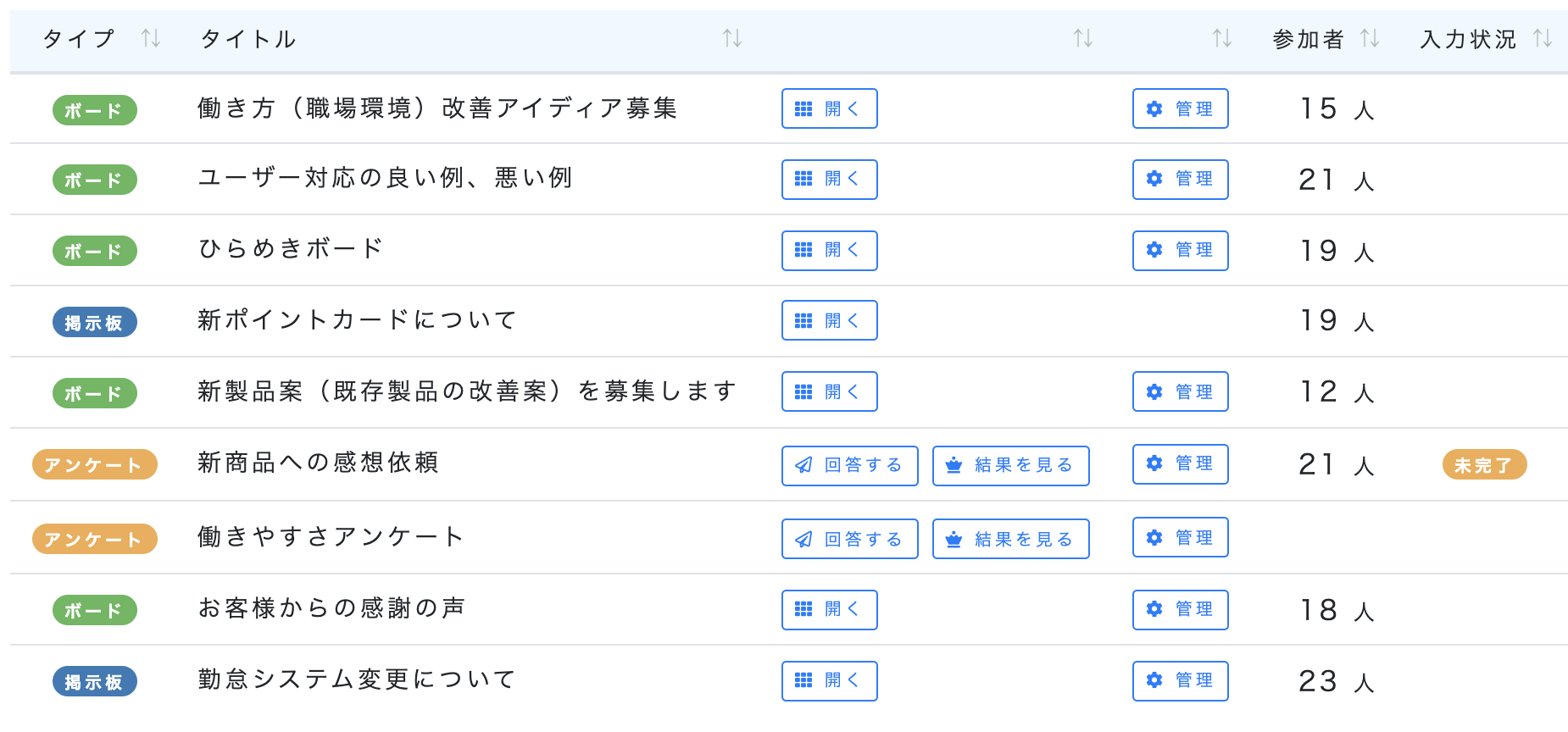Screen dimensions: 1568x732
Task: Open the お客様からの感謝の声 board
Action: pyautogui.click(x=829, y=610)
